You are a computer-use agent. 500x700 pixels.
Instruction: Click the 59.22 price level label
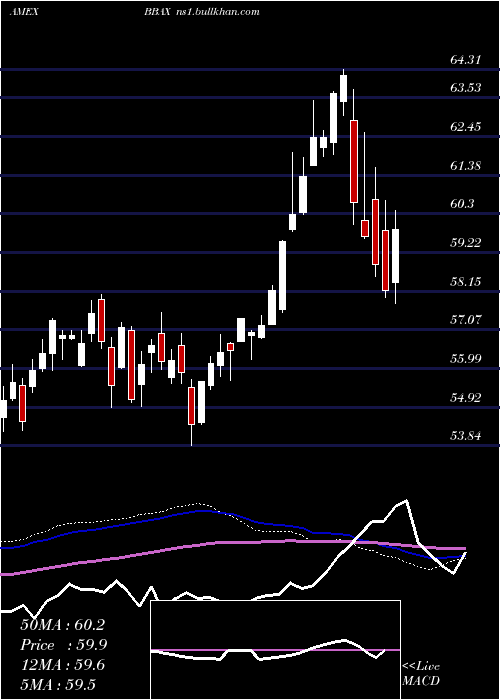tap(466, 243)
